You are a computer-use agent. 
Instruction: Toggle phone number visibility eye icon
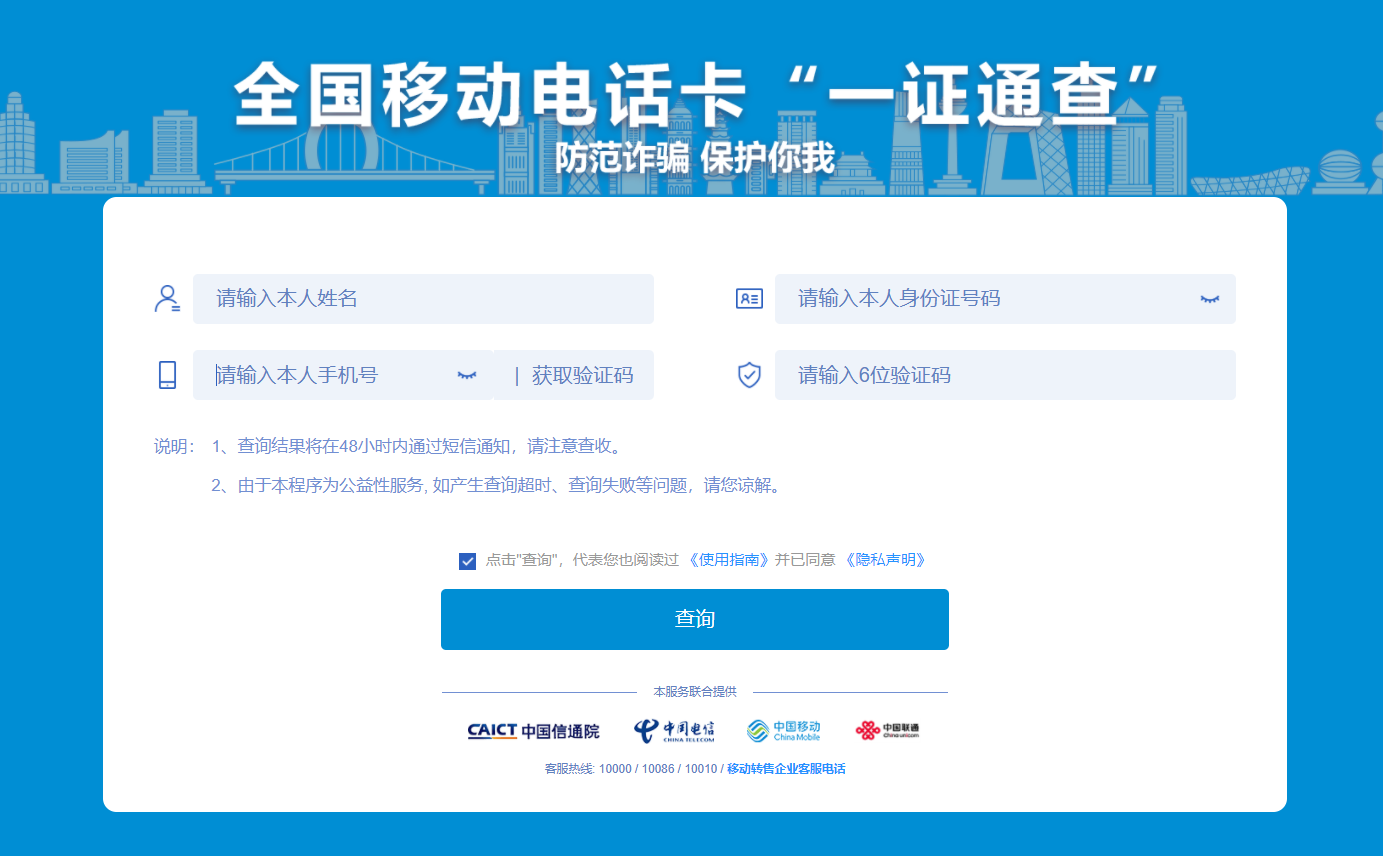(x=467, y=375)
